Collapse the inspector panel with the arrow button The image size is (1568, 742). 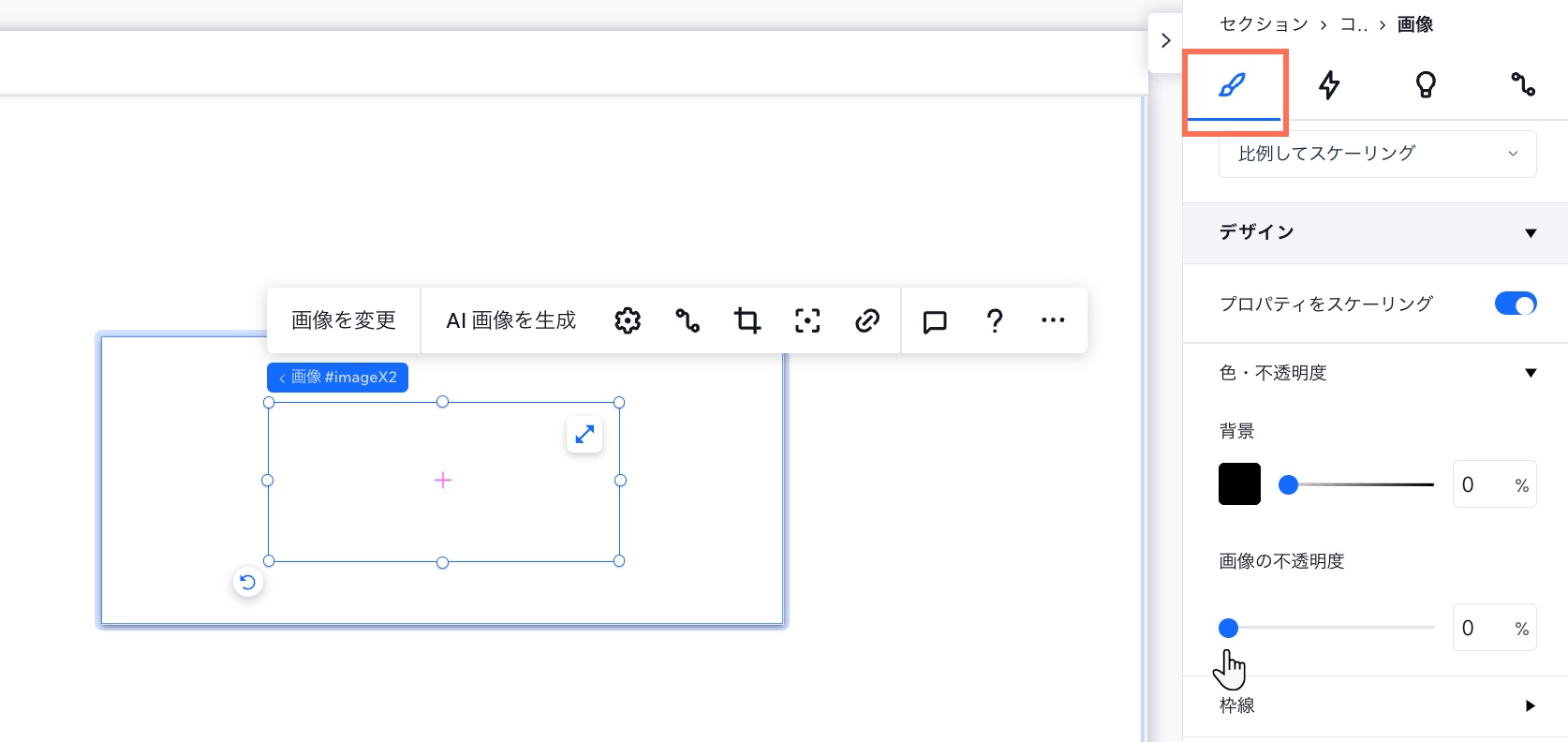tap(1165, 40)
